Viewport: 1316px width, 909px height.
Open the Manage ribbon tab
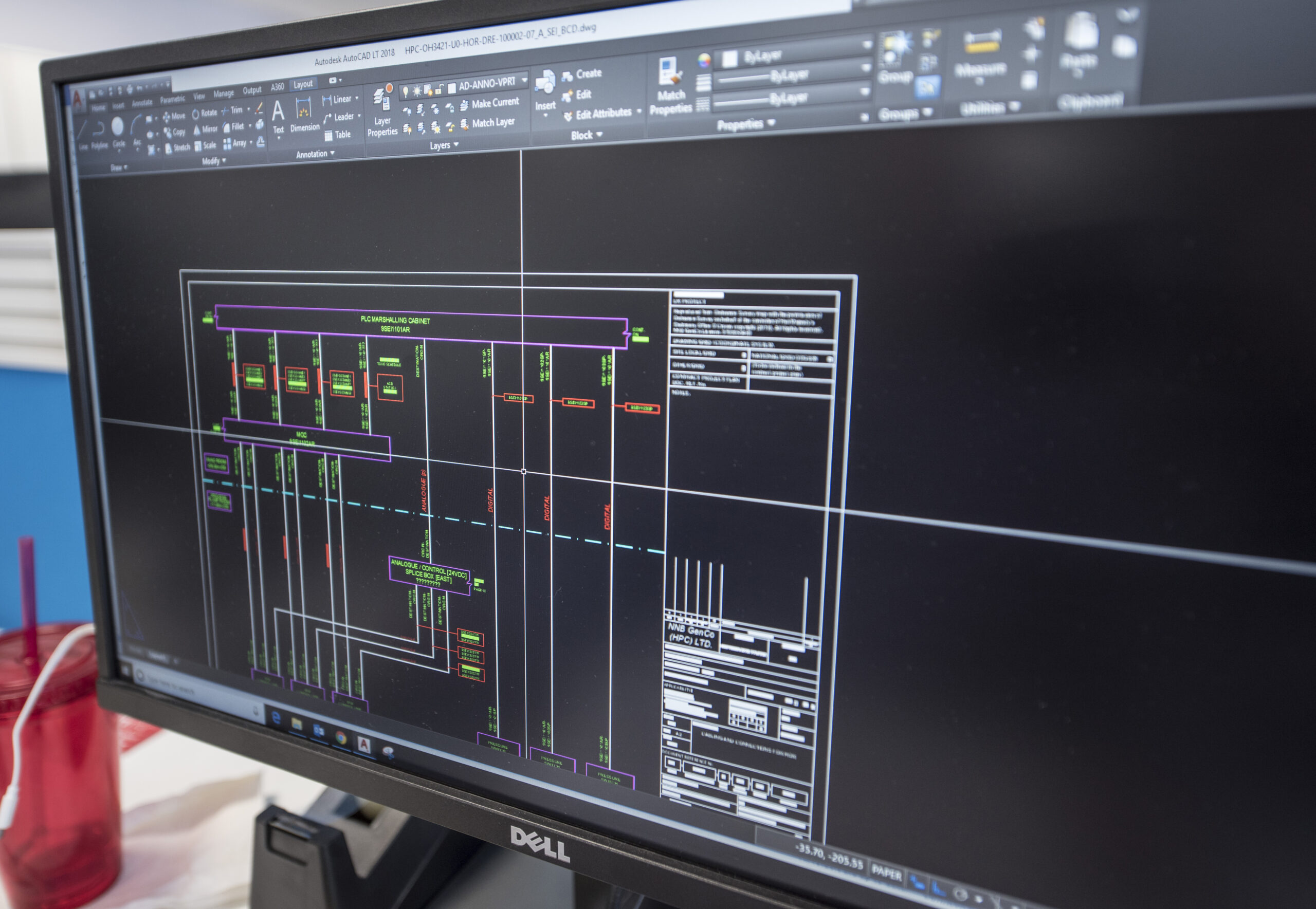223,93
